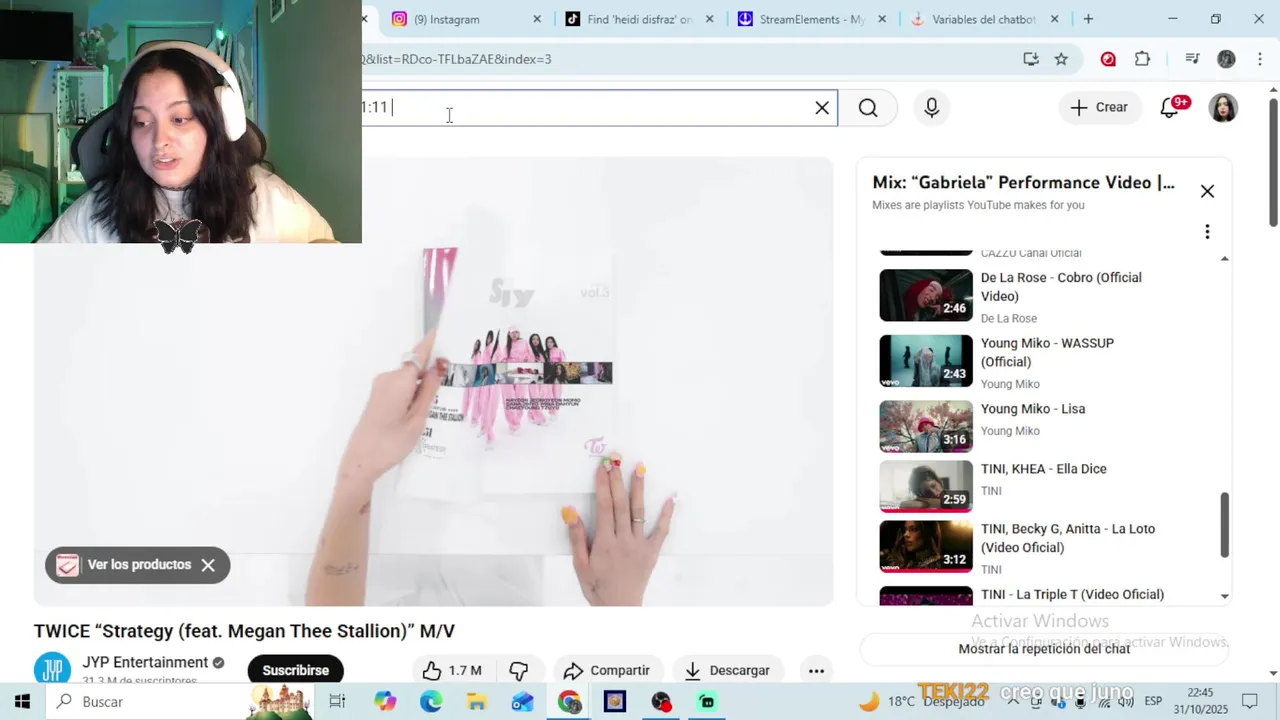Dislike the video with thumbs down
The image size is (1280, 720).
click(518, 670)
